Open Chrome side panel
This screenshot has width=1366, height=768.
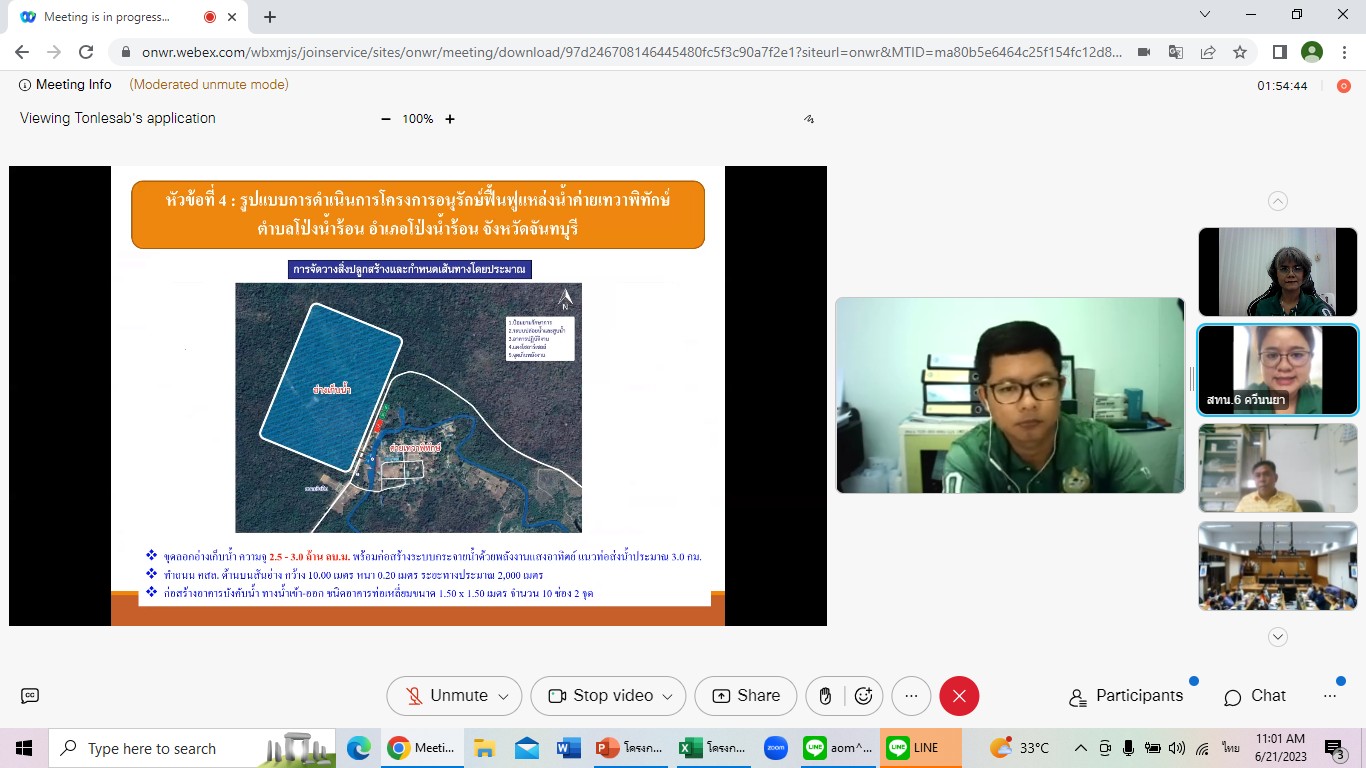(1279, 52)
